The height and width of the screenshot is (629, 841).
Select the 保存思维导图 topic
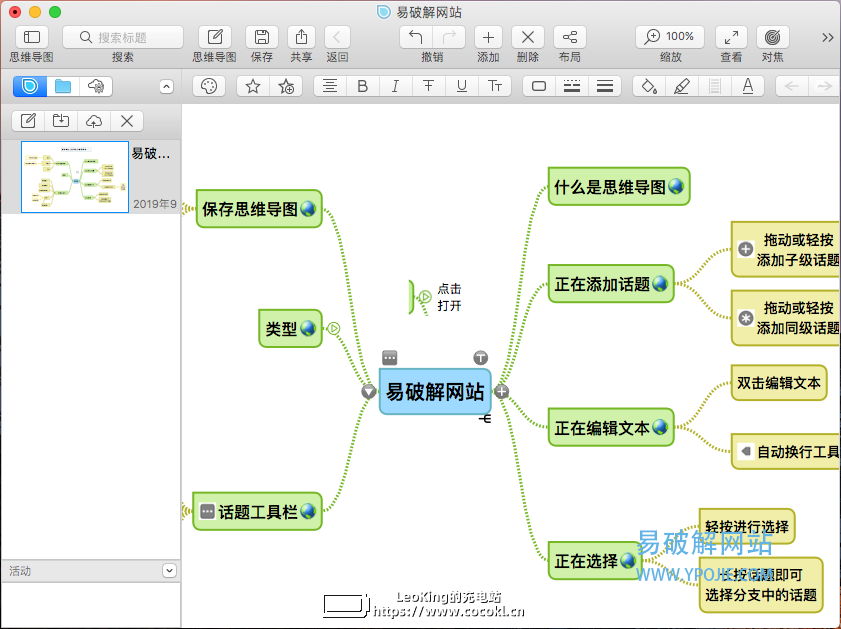point(259,209)
